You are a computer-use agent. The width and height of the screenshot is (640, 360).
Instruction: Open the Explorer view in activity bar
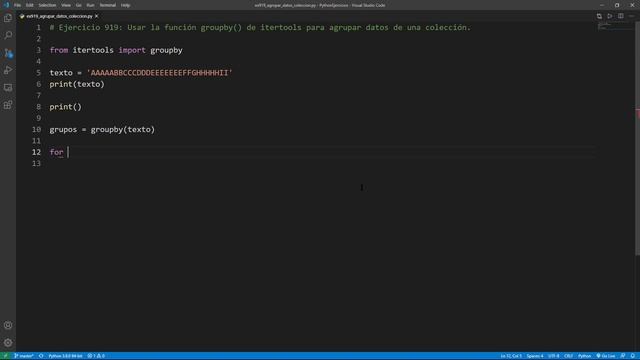[8, 18]
